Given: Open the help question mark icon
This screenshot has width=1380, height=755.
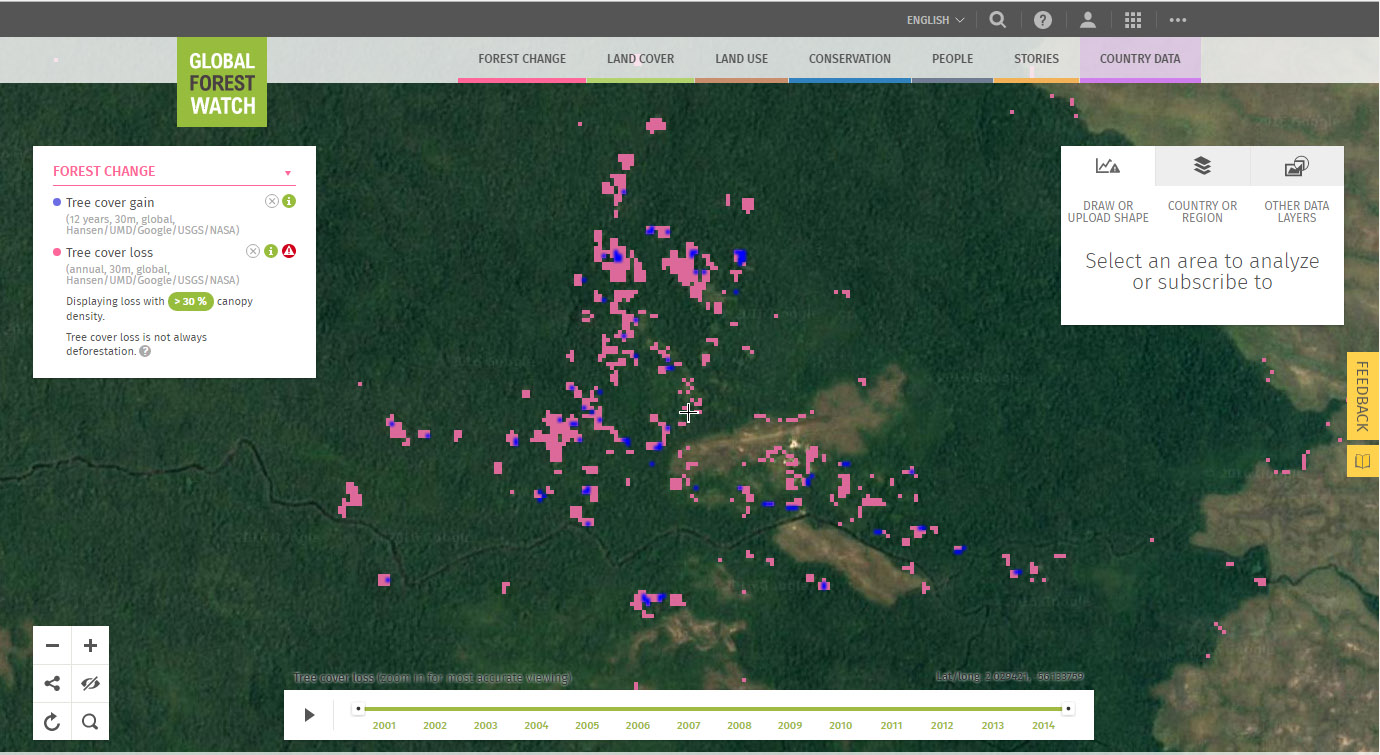Looking at the screenshot, I should [1043, 19].
